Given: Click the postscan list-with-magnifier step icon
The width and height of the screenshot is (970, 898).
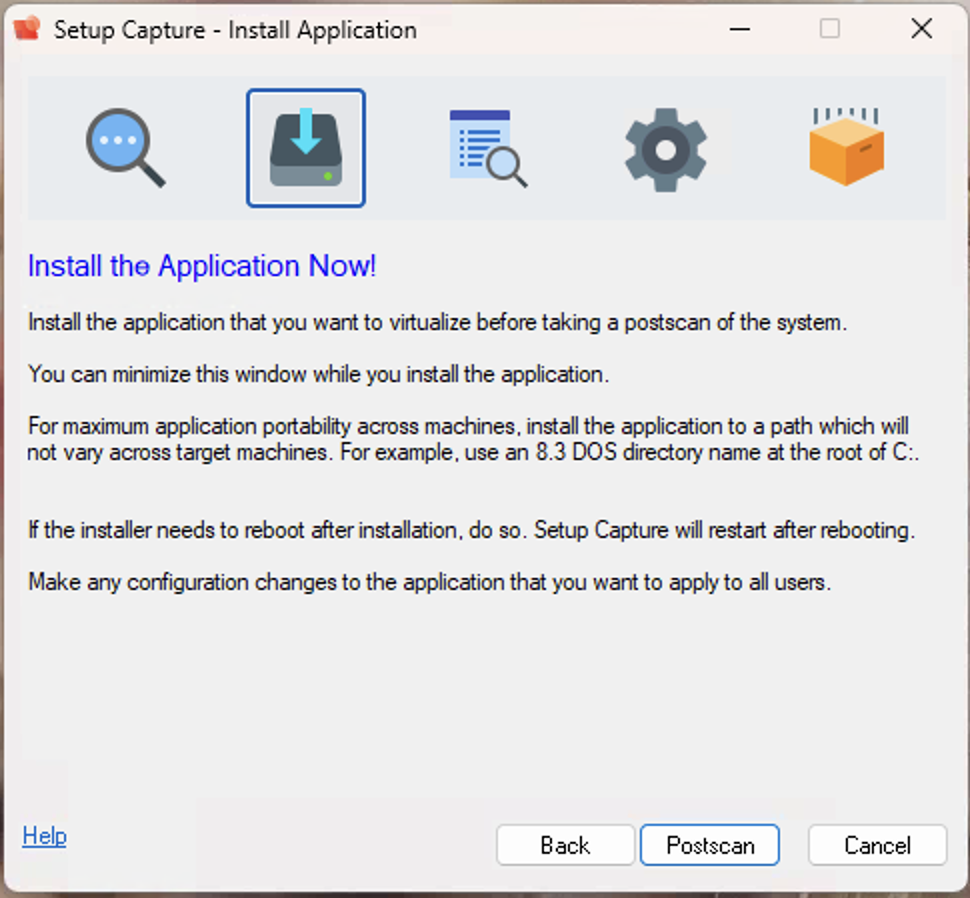Looking at the screenshot, I should (487, 148).
